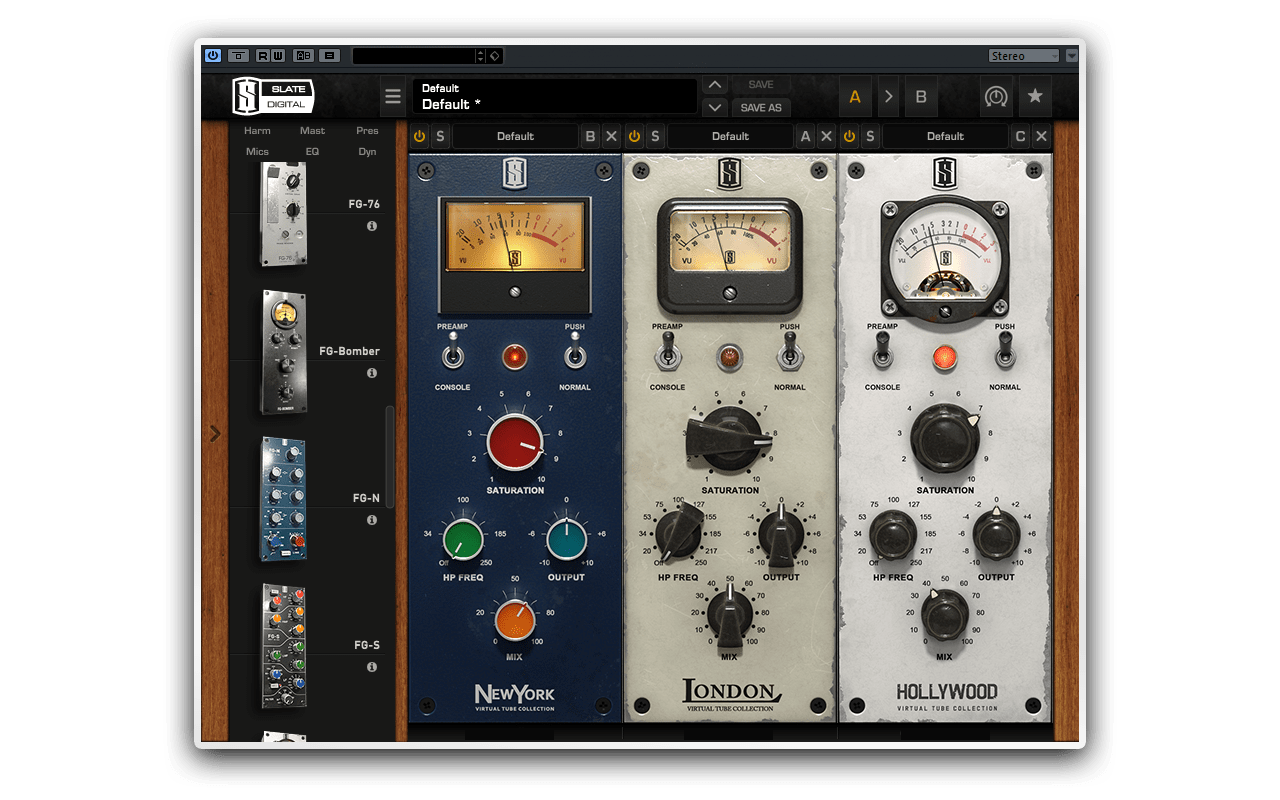Copy A to B with arrow icon
Image resolution: width=1280 pixels, height=800 pixels.
pos(888,97)
